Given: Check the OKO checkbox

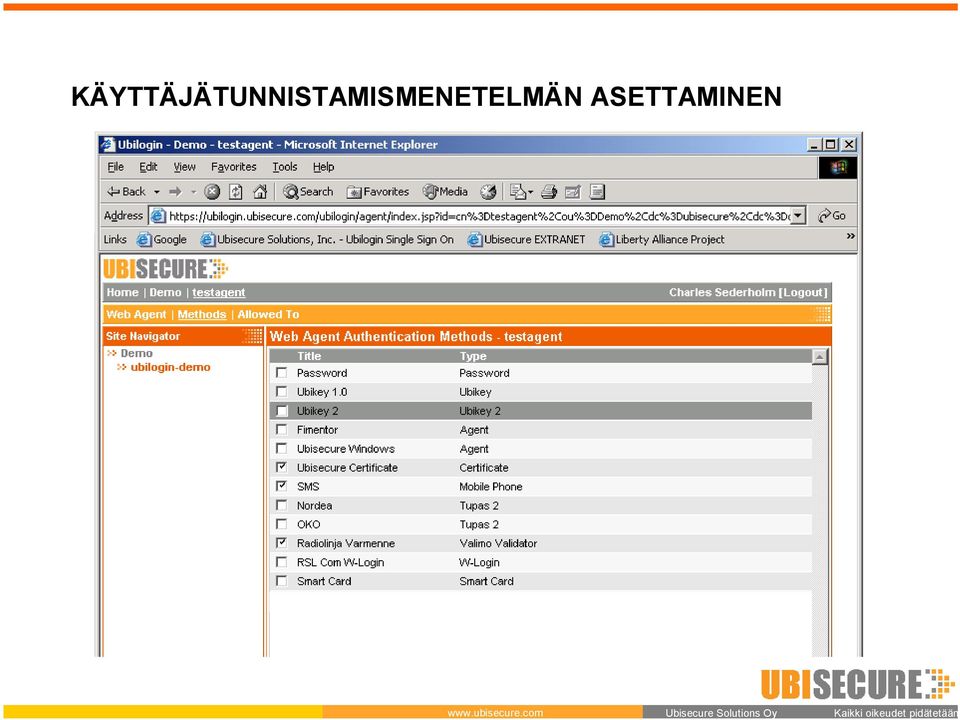Looking at the screenshot, I should point(282,524).
